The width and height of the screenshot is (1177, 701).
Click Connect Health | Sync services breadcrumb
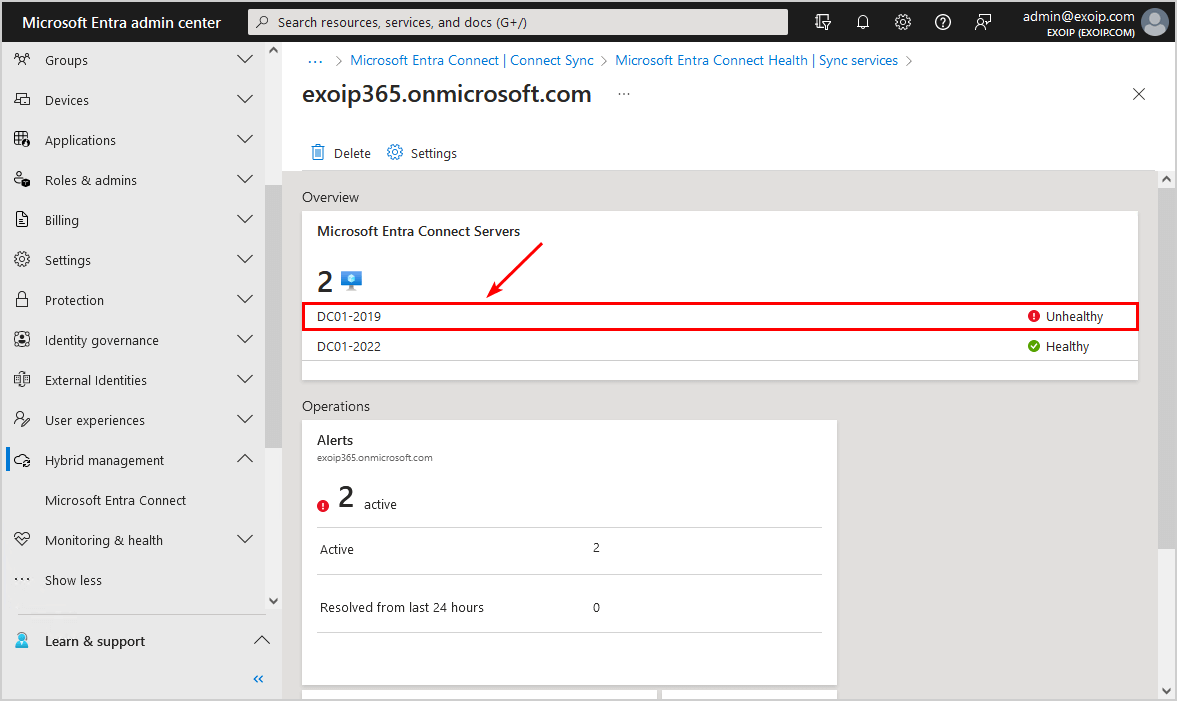(x=756, y=60)
